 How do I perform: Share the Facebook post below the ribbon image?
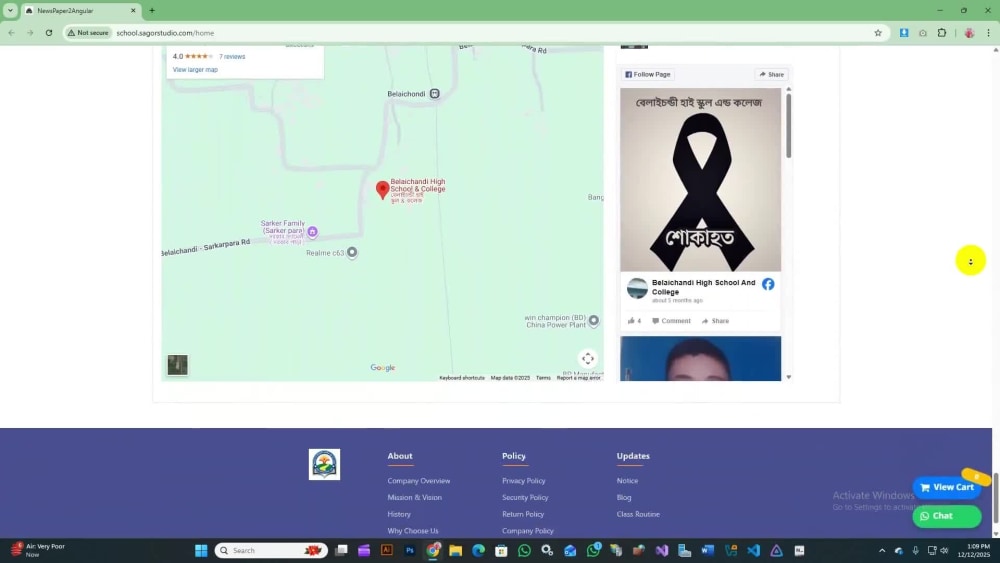pos(715,321)
